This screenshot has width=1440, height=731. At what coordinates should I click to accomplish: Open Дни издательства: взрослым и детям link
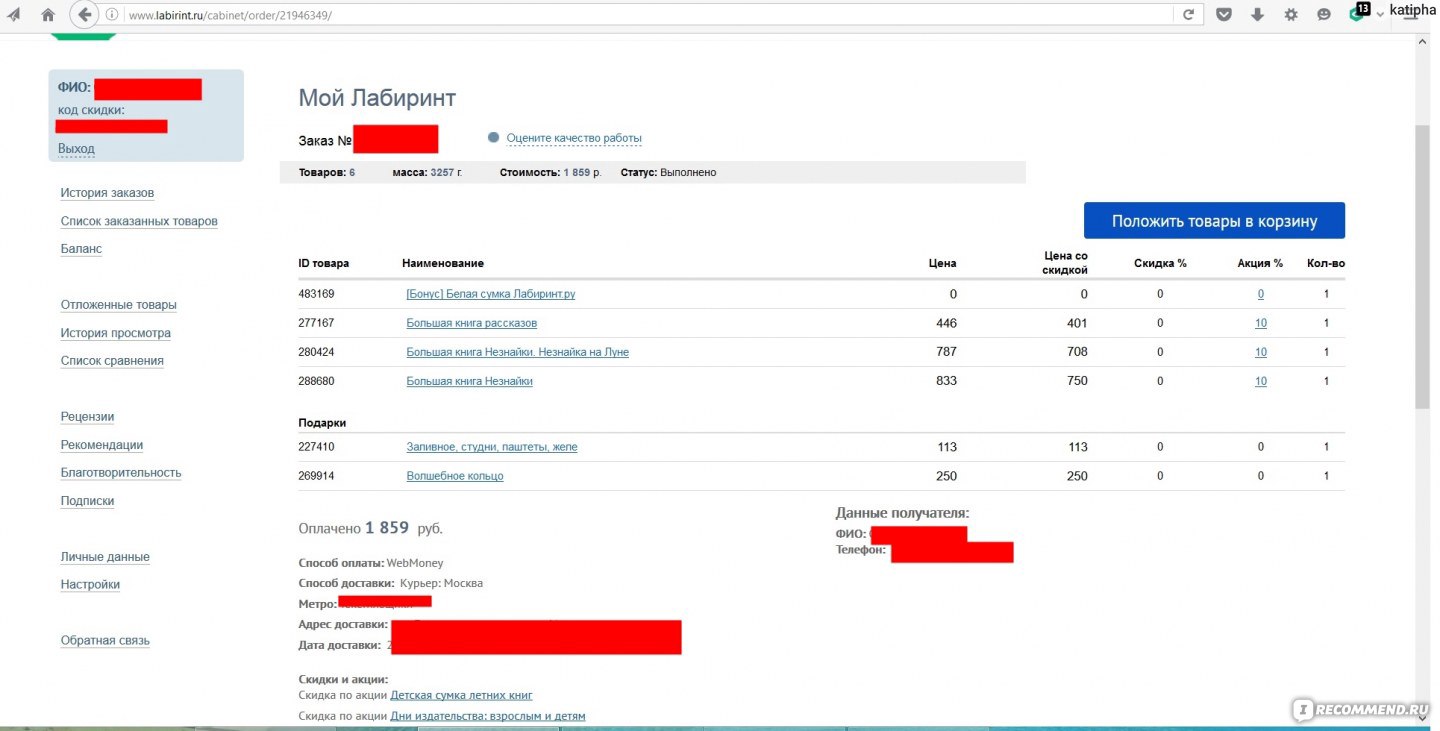point(488,716)
